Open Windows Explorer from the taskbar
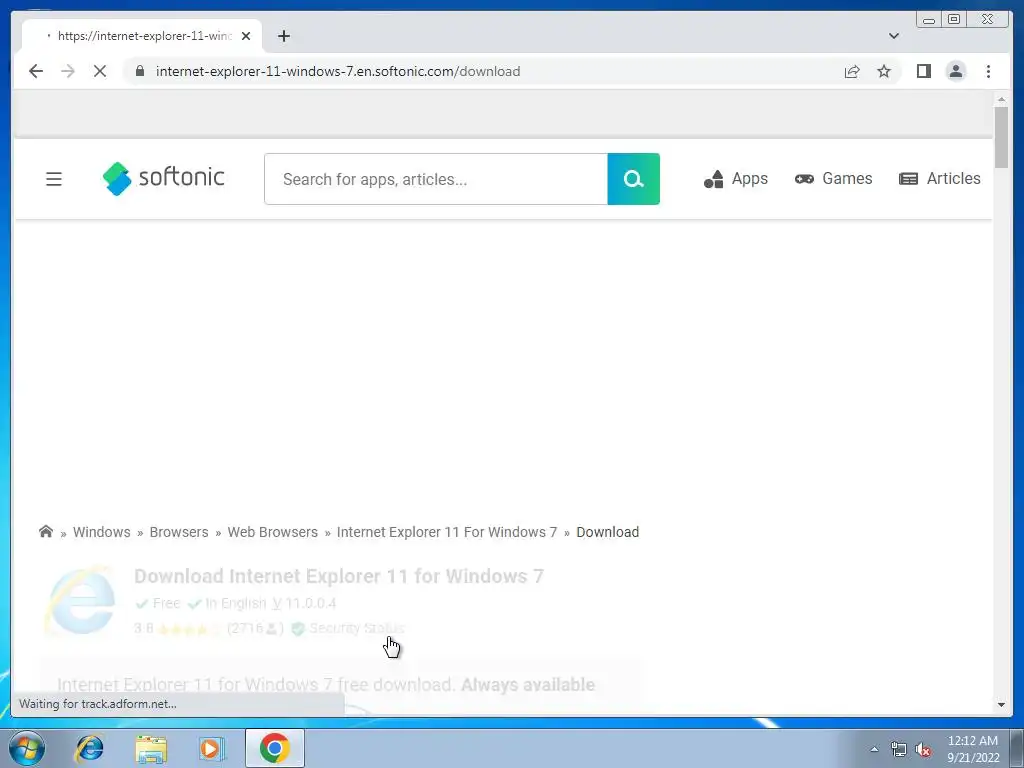This screenshot has height=768, width=1024. point(151,749)
